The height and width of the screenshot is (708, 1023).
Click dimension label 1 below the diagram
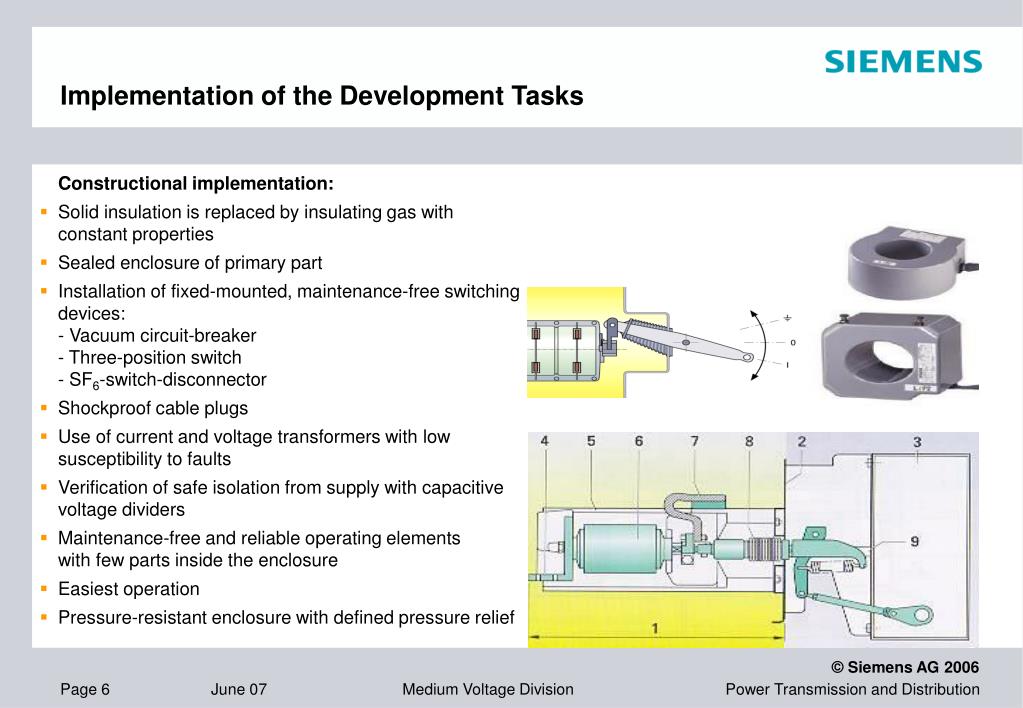[x=654, y=628]
